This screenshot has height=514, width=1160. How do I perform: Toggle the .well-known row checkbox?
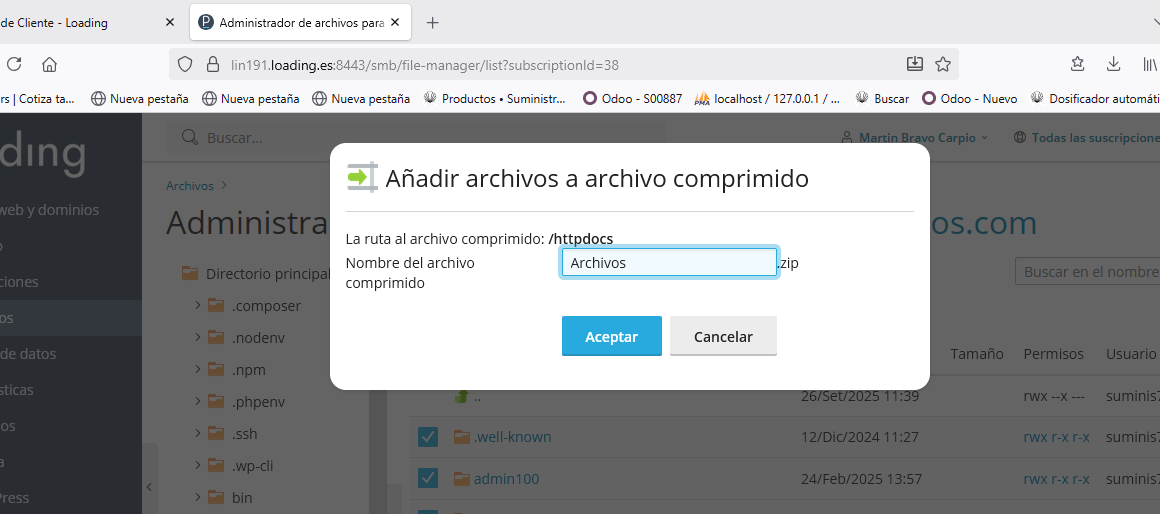(428, 436)
